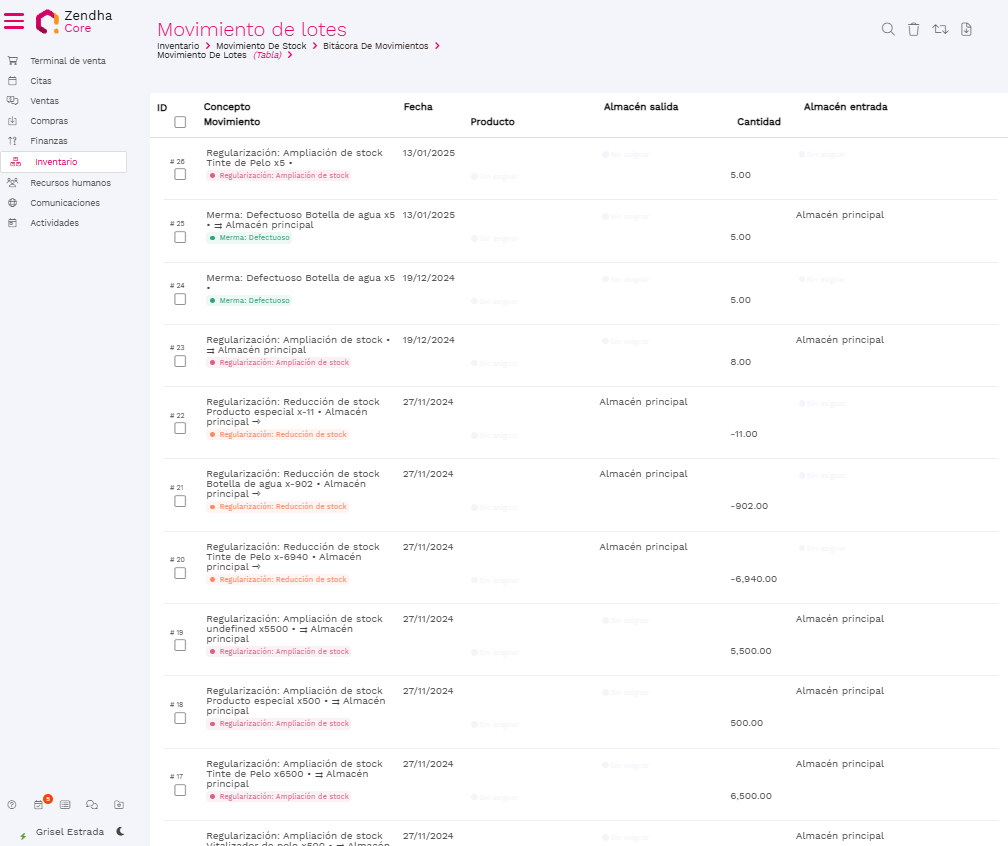Click the download file icon
1008x846 pixels.
point(966,30)
